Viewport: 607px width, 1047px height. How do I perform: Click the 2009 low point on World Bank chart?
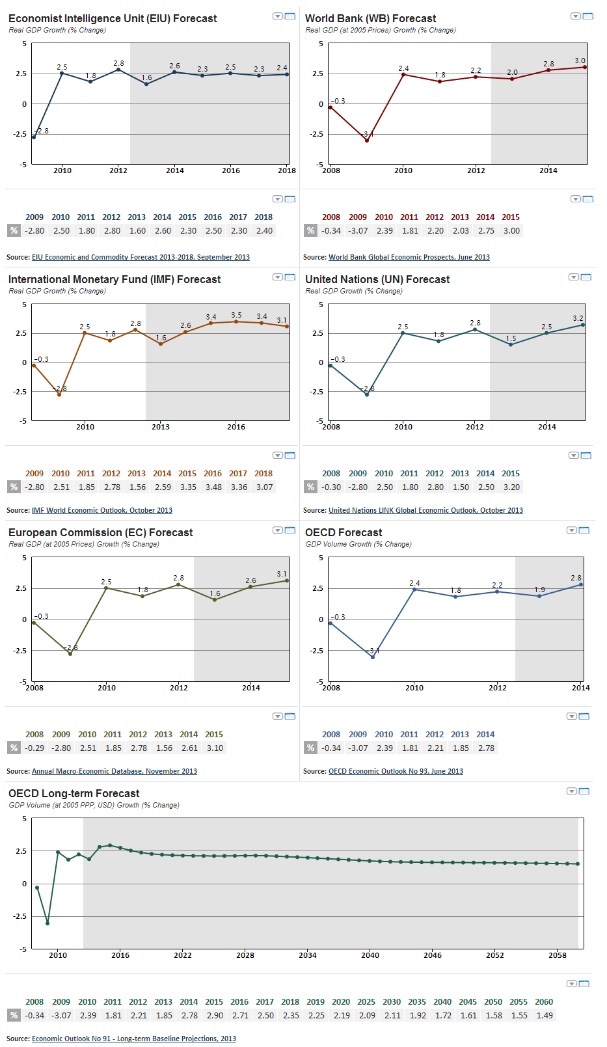pos(367,140)
